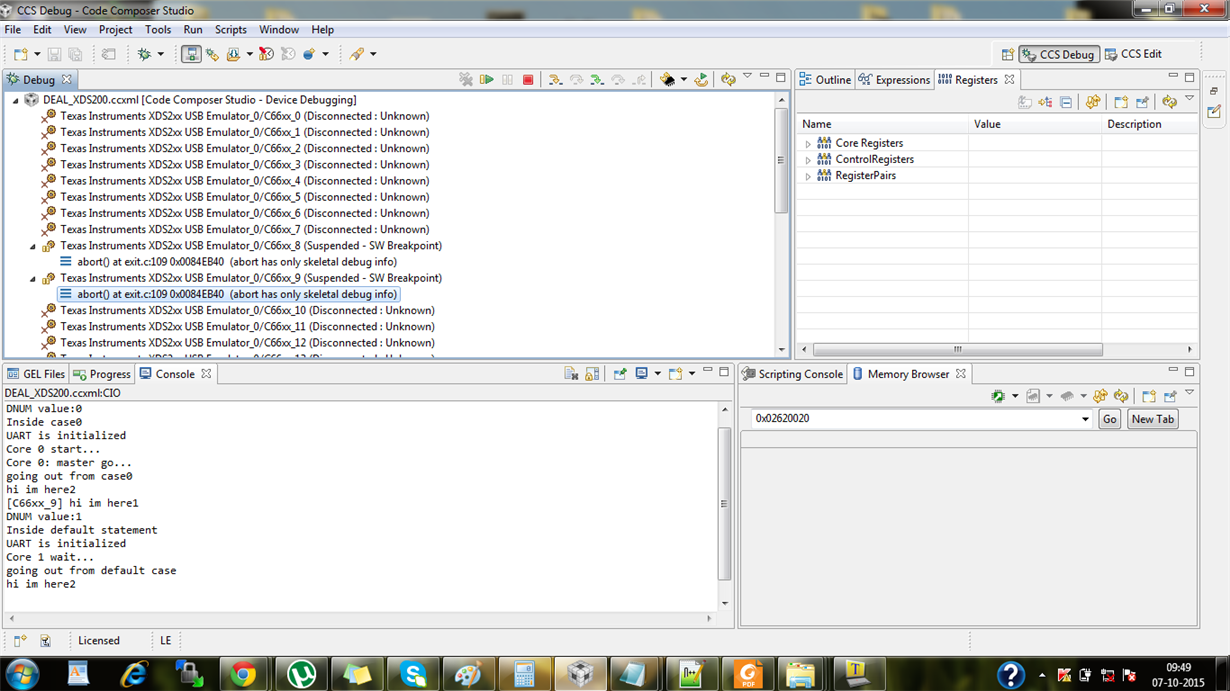Image resolution: width=1230 pixels, height=691 pixels.
Task: Open Skype from the taskbar
Action: [x=413, y=675]
